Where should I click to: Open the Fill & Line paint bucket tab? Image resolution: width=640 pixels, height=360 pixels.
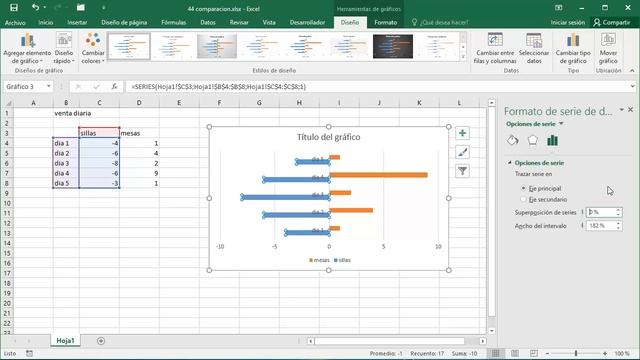[x=513, y=140]
